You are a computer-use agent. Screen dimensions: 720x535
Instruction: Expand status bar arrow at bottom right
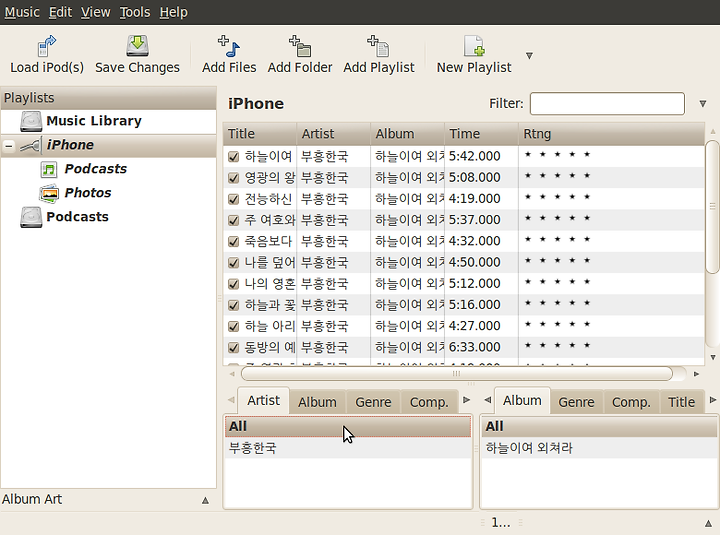click(x=709, y=523)
